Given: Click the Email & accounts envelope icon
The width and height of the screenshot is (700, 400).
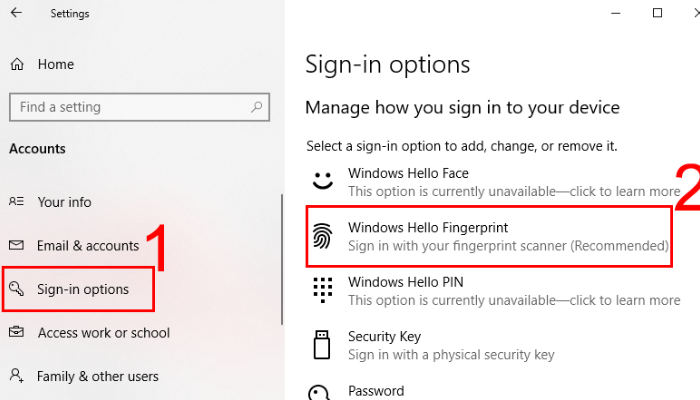Looking at the screenshot, I should (17, 246).
